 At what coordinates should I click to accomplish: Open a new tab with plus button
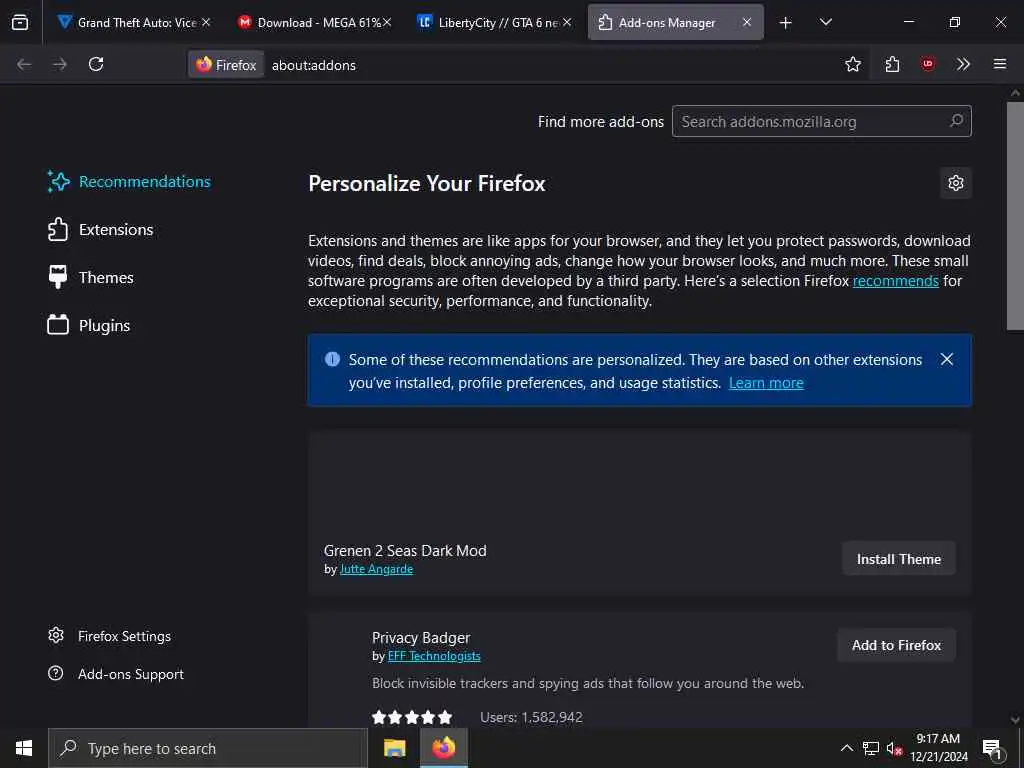pyautogui.click(x=786, y=23)
